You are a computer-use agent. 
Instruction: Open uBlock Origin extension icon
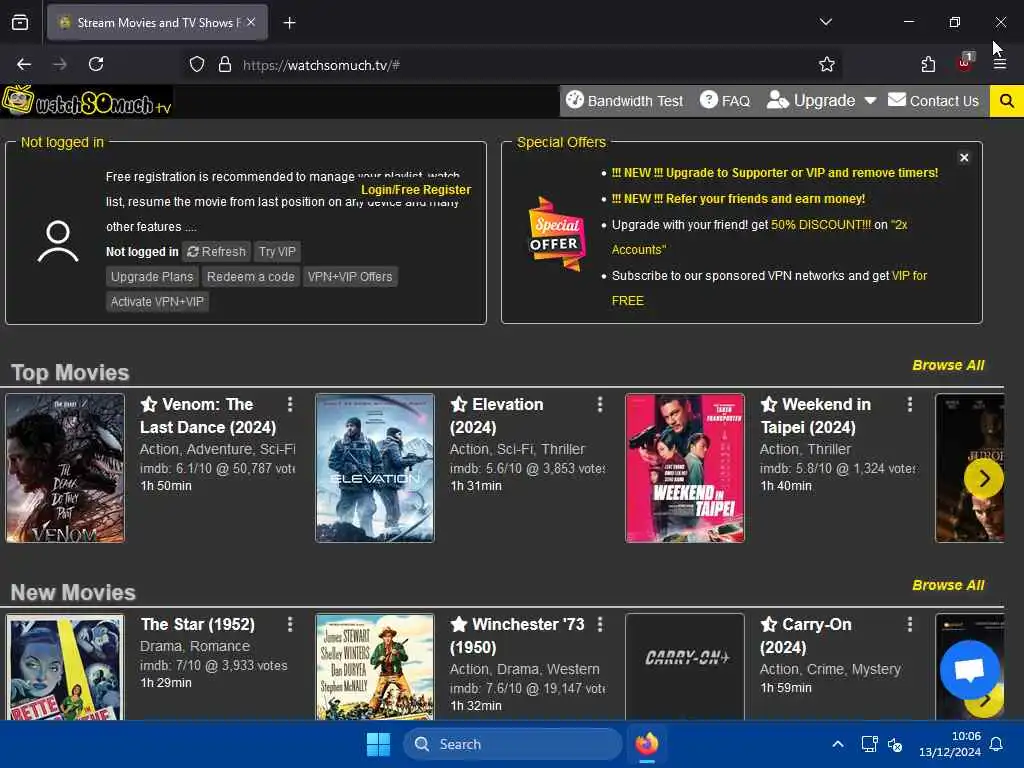point(965,63)
